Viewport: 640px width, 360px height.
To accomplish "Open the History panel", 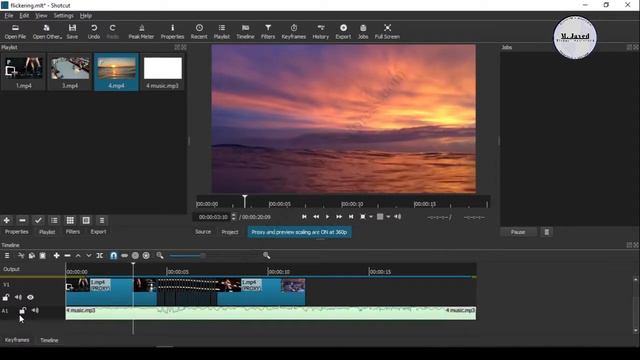I will pyautogui.click(x=321, y=31).
